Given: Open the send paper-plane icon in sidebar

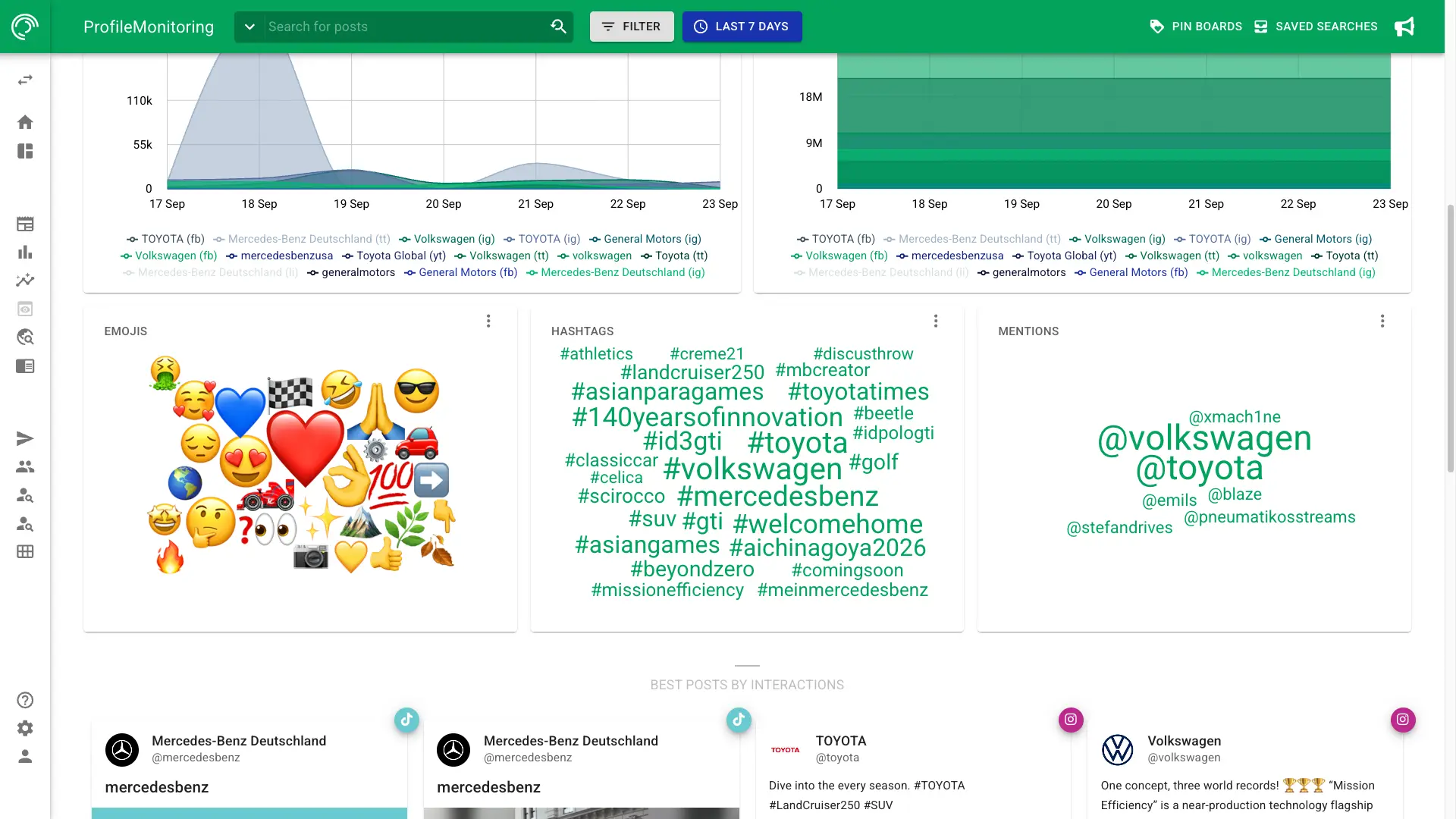Looking at the screenshot, I should point(25,438).
